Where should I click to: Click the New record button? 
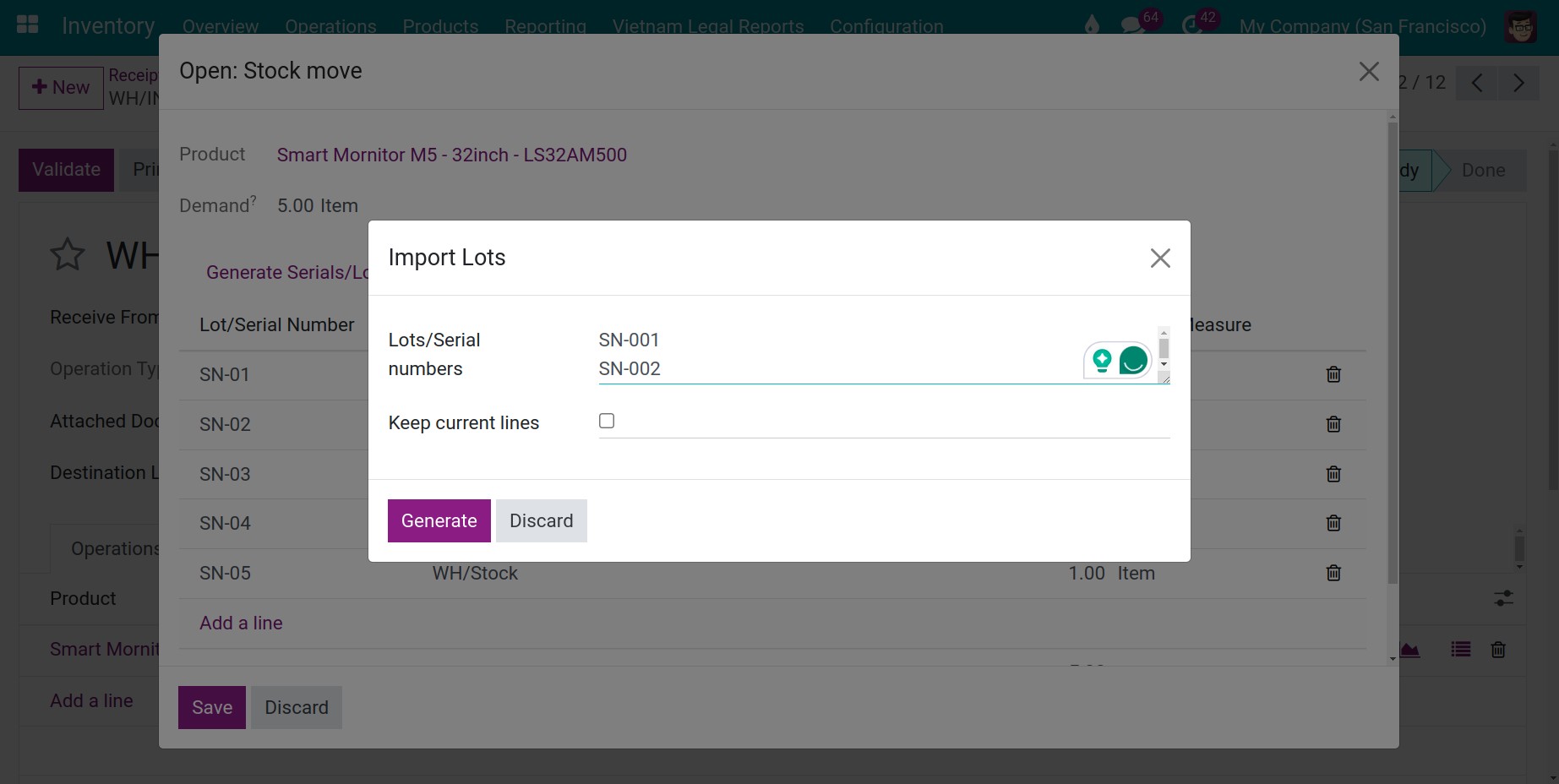[x=61, y=88]
